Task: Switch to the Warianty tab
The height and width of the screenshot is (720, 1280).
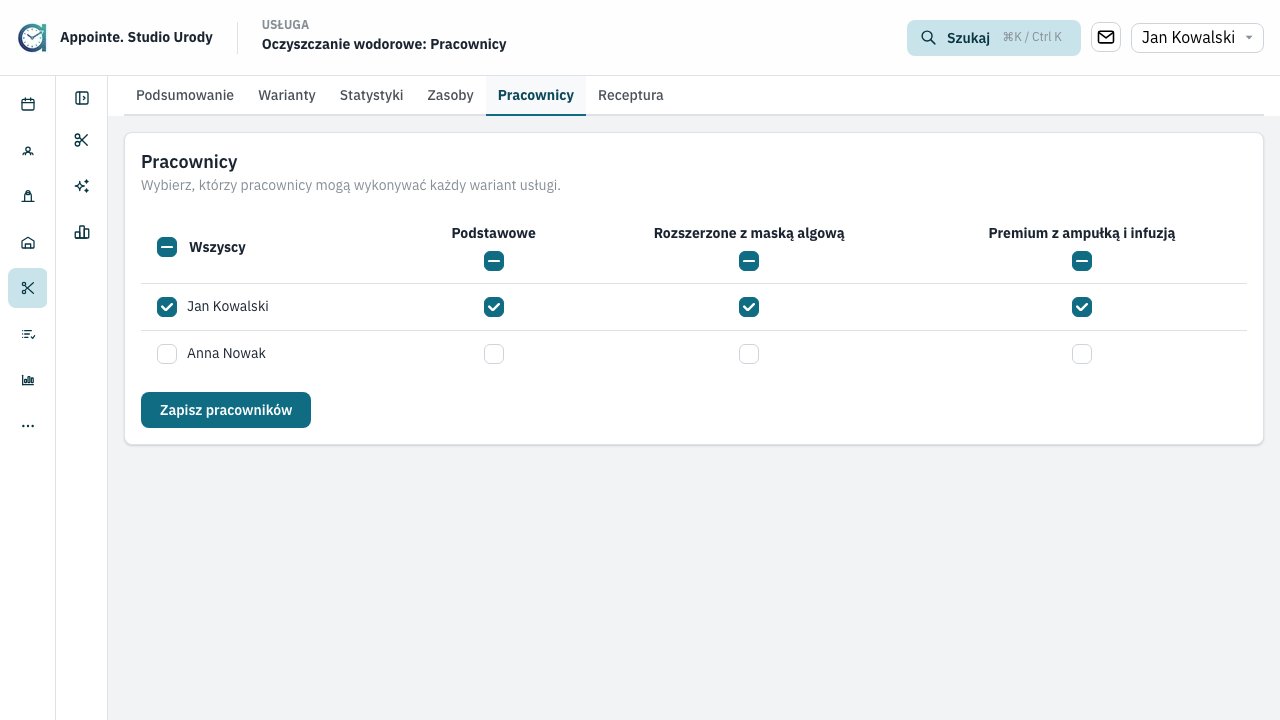Action: 287,95
